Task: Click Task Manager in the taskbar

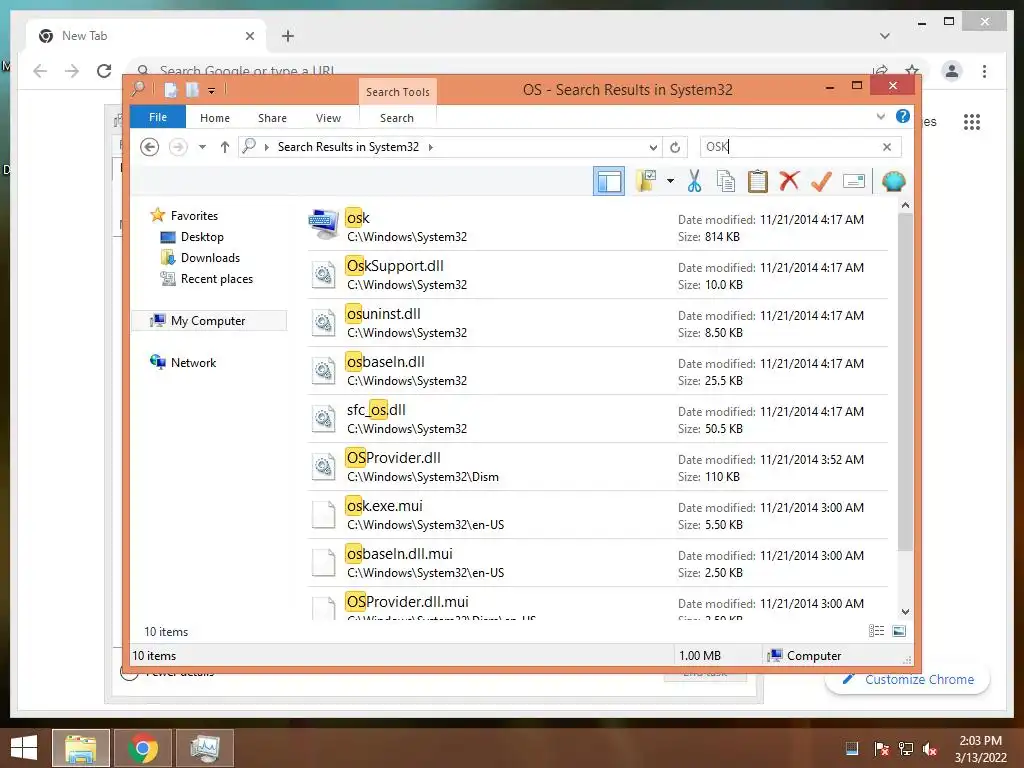Action: [205, 748]
